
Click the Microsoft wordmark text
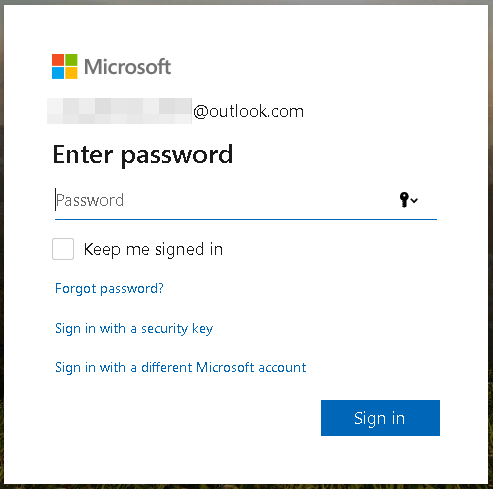(x=127, y=67)
